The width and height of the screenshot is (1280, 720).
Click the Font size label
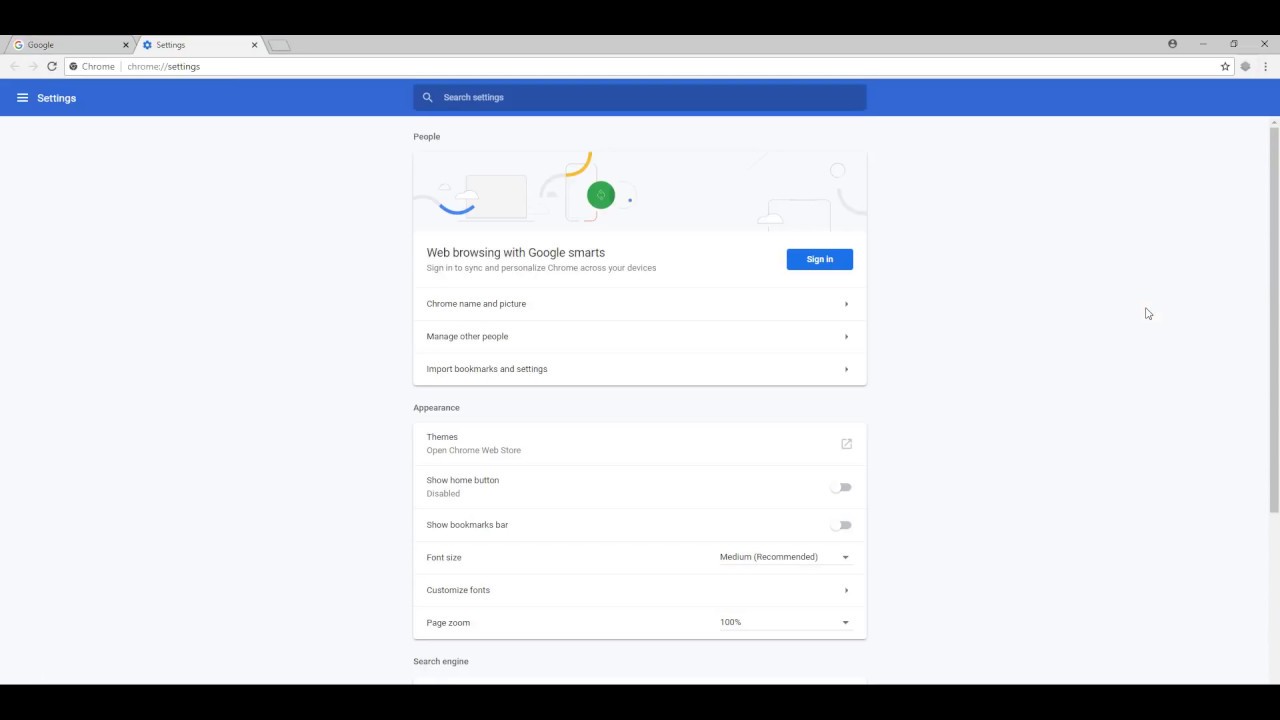pyautogui.click(x=444, y=558)
